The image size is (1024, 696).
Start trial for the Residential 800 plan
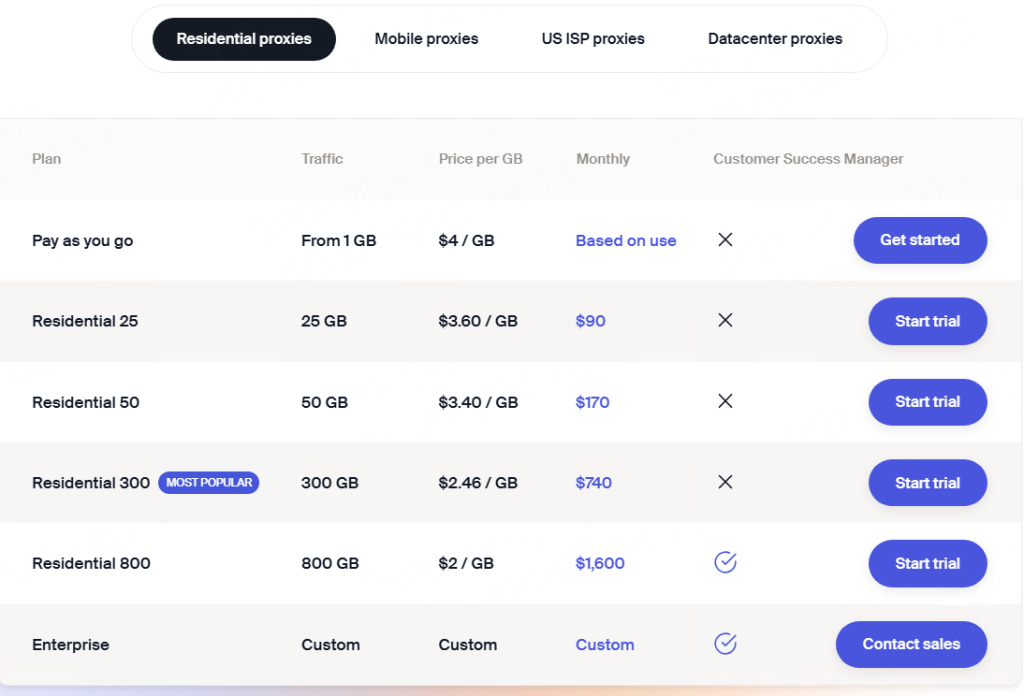(927, 564)
